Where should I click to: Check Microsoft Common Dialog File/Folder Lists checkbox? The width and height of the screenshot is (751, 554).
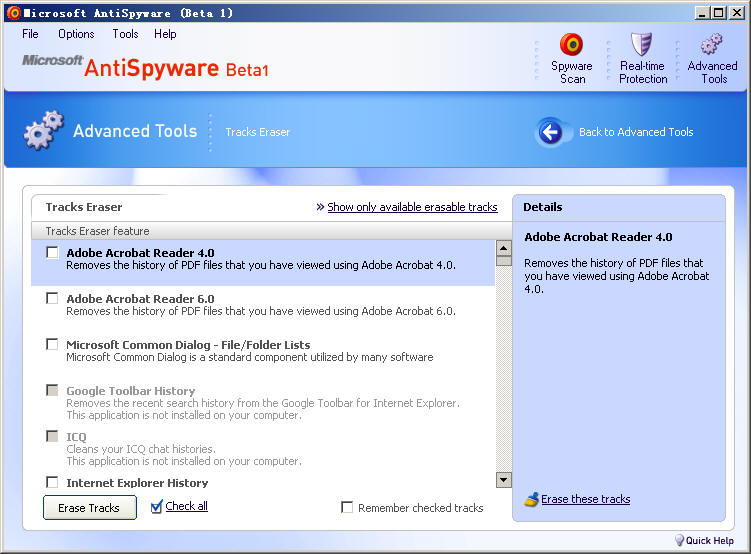tap(52, 344)
